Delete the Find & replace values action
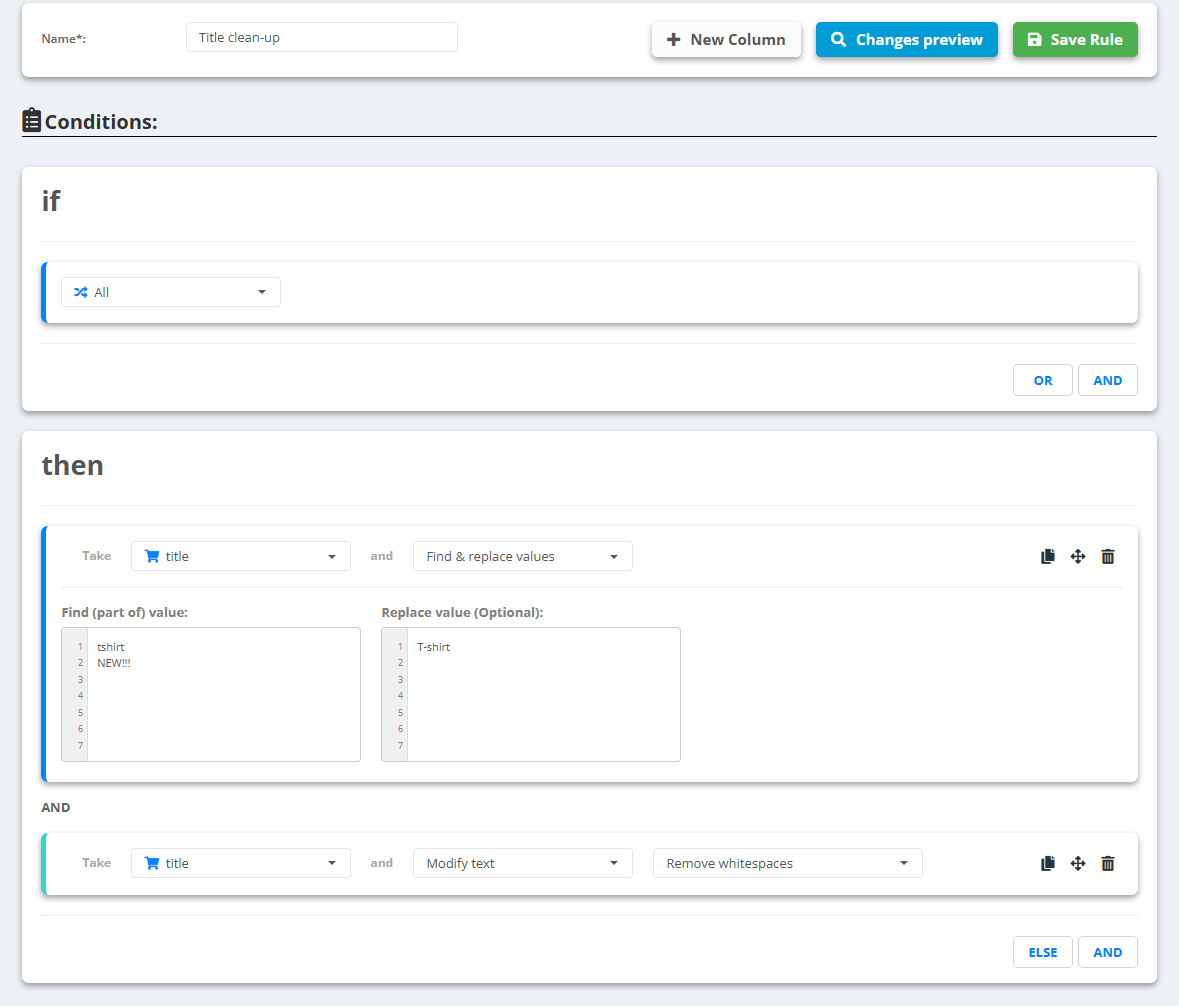The height and width of the screenshot is (1006, 1179). coord(1108,556)
